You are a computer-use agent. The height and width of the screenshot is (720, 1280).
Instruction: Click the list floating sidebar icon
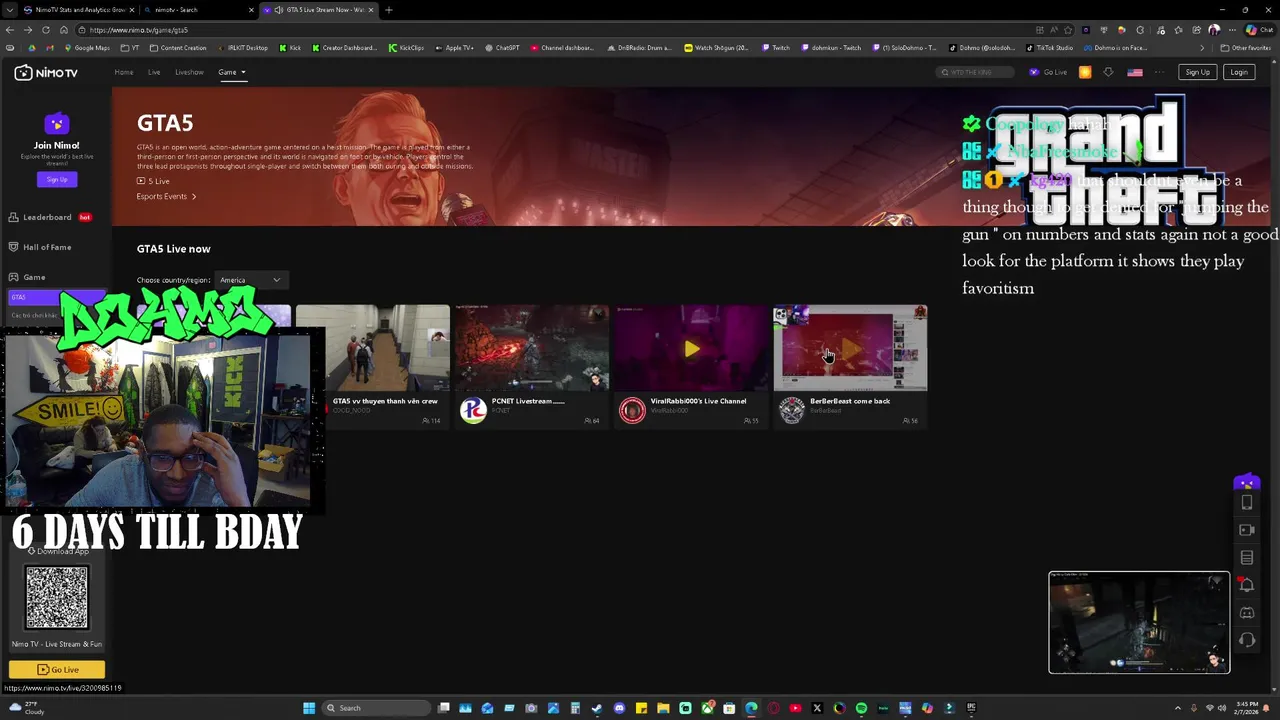click(1246, 558)
